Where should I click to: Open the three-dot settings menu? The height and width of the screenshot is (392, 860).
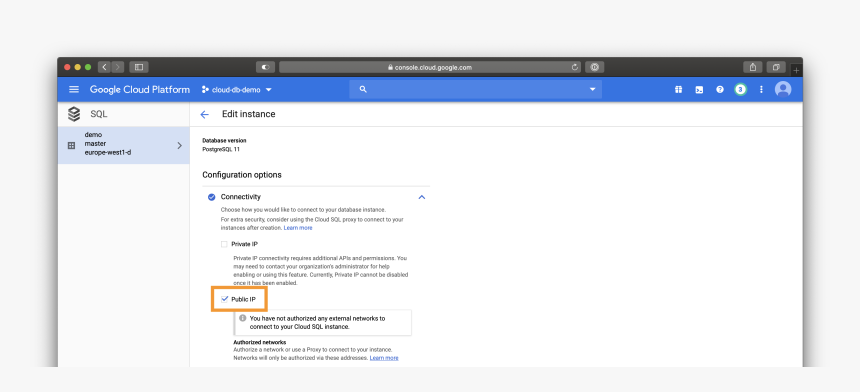(761, 89)
